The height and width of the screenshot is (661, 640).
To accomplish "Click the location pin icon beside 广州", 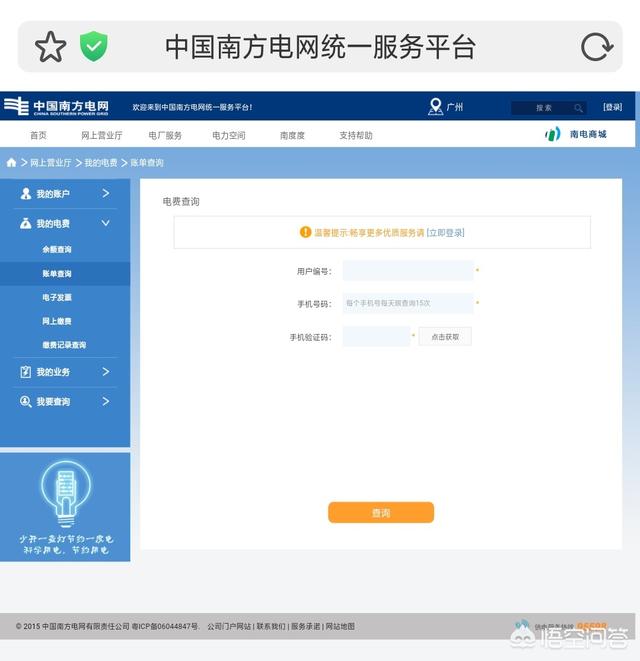I will [x=435, y=107].
